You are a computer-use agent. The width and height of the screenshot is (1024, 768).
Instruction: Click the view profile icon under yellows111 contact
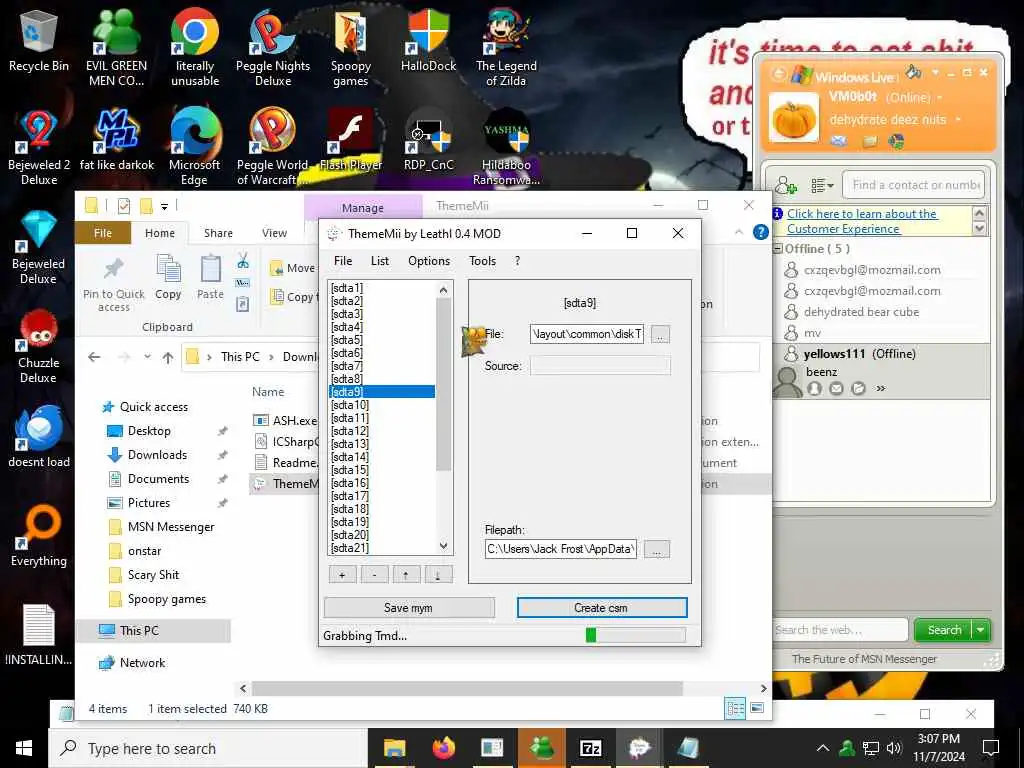[814, 389]
